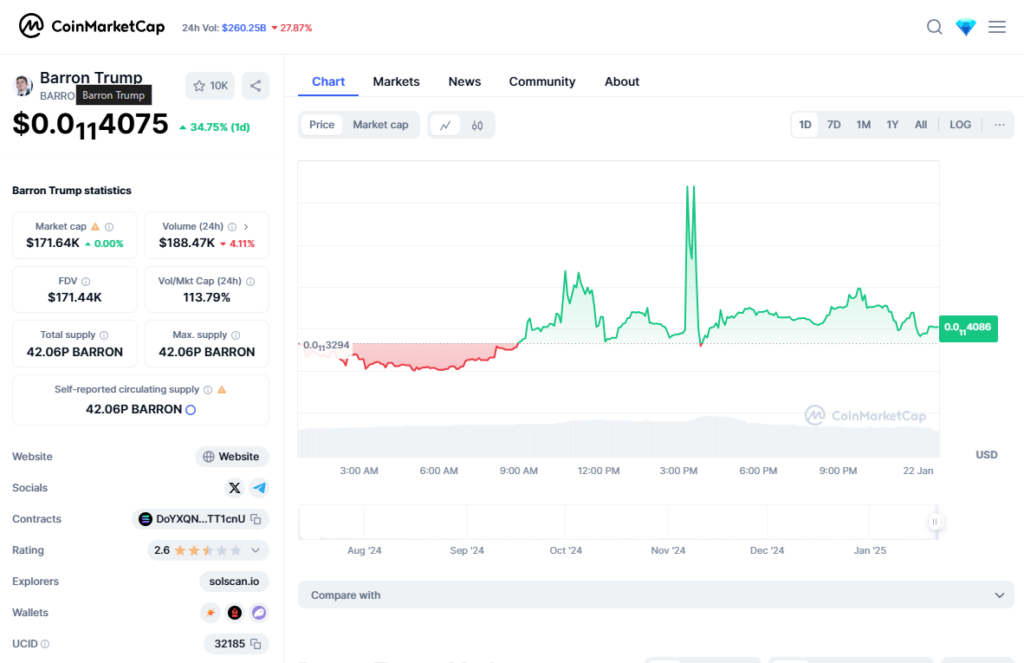
Task: Copy the UCID 32185 icon
Action: [x=256, y=644]
